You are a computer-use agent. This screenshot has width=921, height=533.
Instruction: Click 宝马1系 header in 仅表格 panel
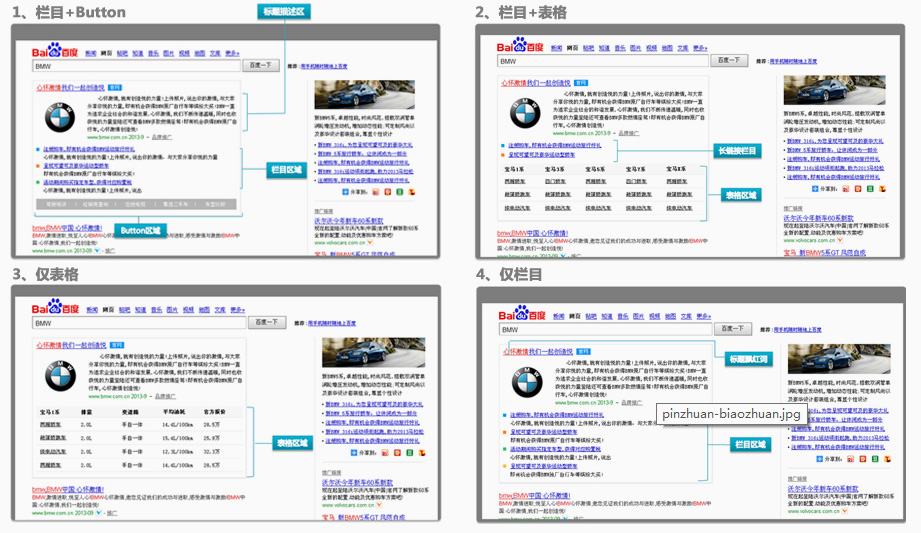[50, 412]
